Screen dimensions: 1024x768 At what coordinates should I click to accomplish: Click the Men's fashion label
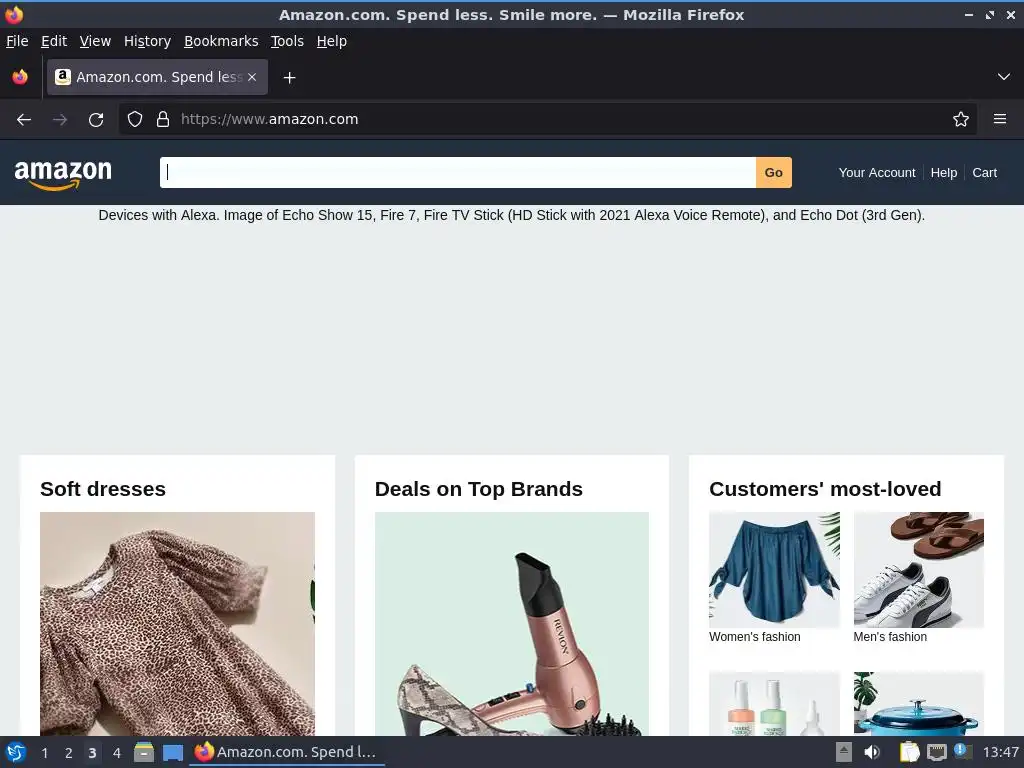tap(889, 637)
